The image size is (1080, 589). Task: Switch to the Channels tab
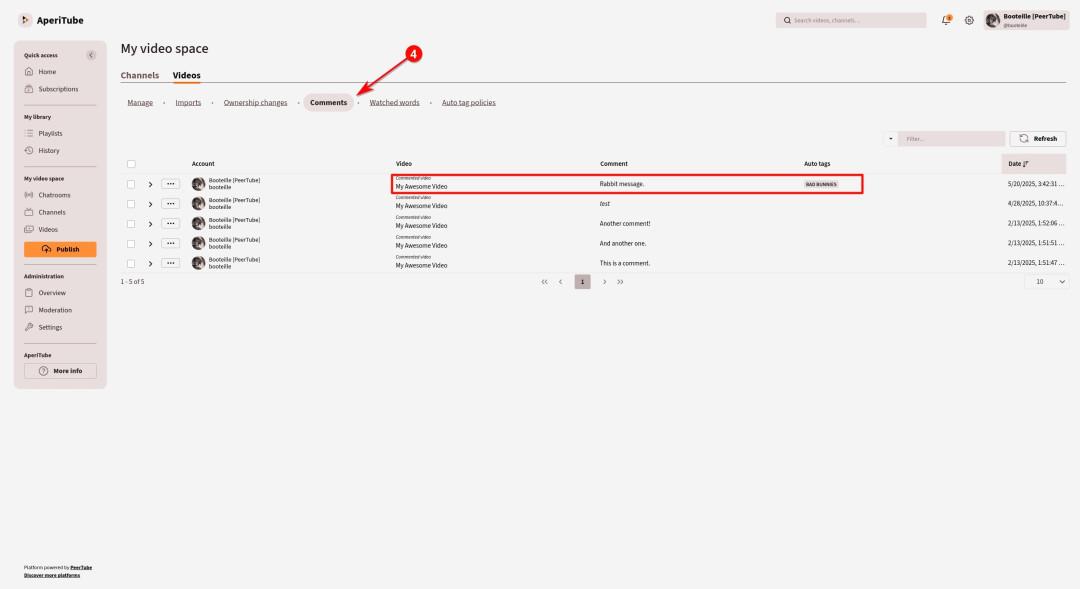(x=140, y=75)
